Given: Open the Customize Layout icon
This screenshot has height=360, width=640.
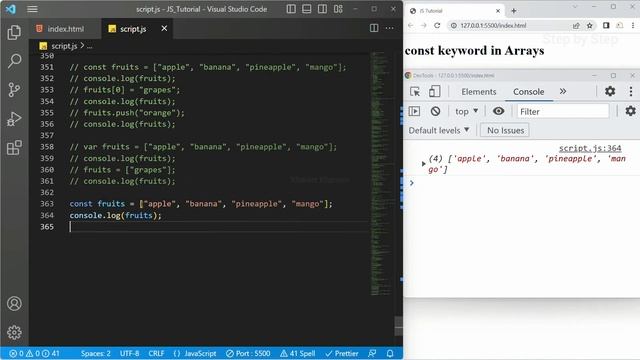Looking at the screenshot, I should [x=338, y=9].
